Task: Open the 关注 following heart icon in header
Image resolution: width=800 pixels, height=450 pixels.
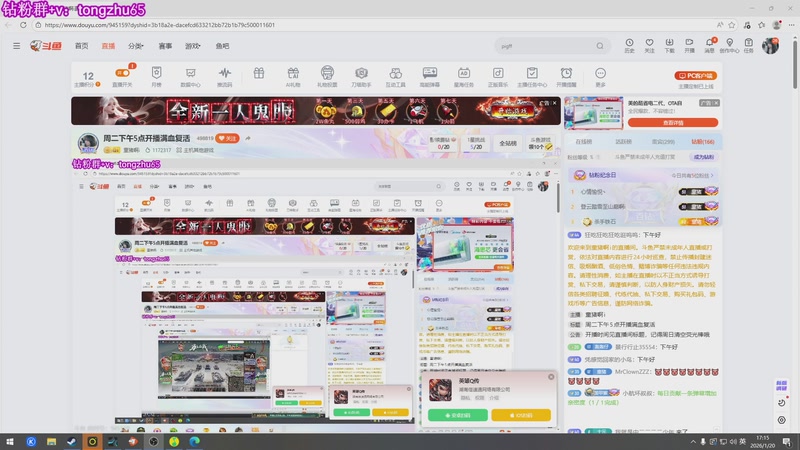Action: click(649, 45)
